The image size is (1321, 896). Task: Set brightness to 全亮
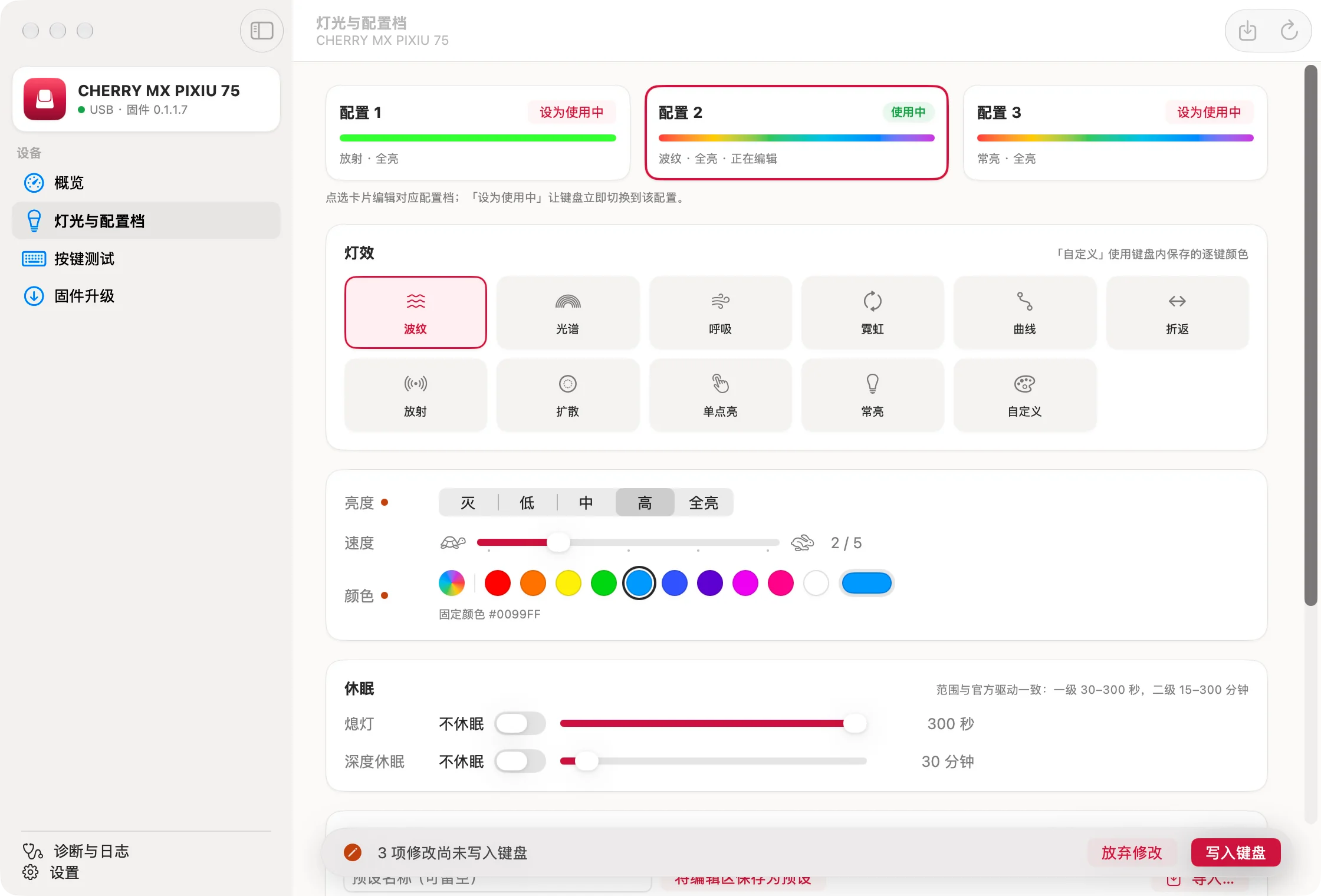(704, 502)
